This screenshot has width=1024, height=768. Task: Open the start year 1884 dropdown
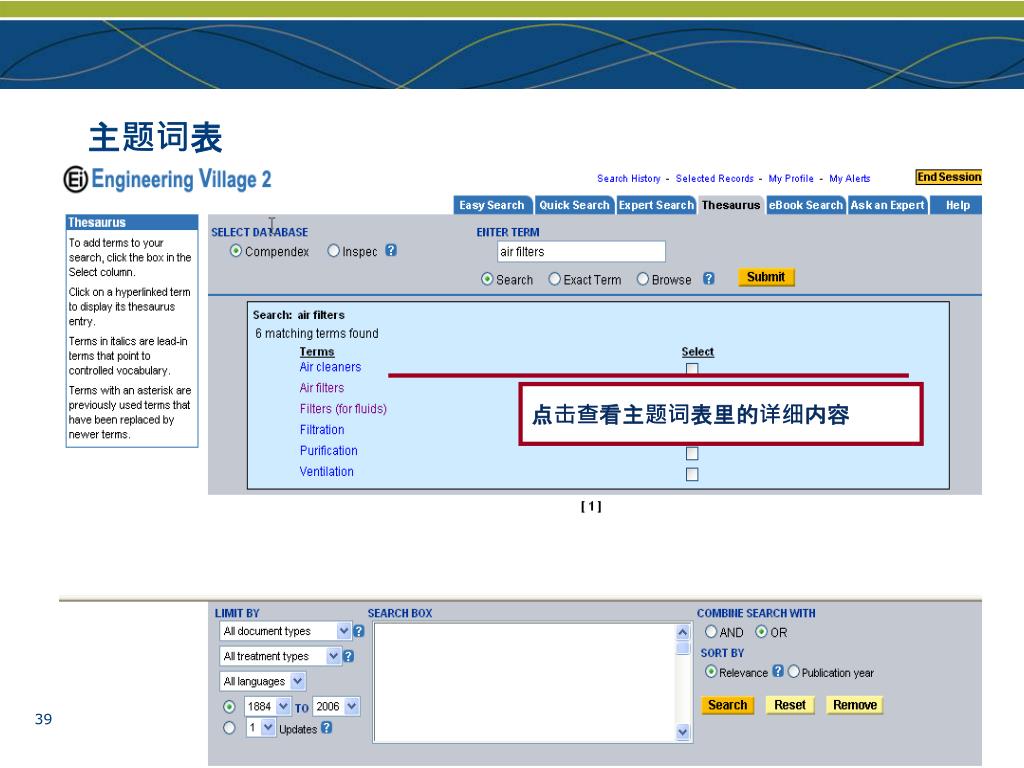(267, 706)
